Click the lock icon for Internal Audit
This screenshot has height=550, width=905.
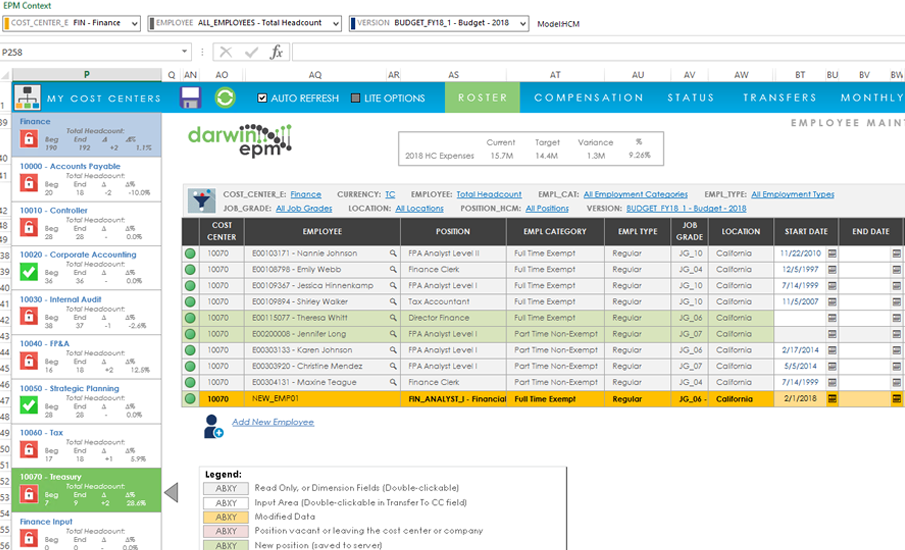click(29, 316)
